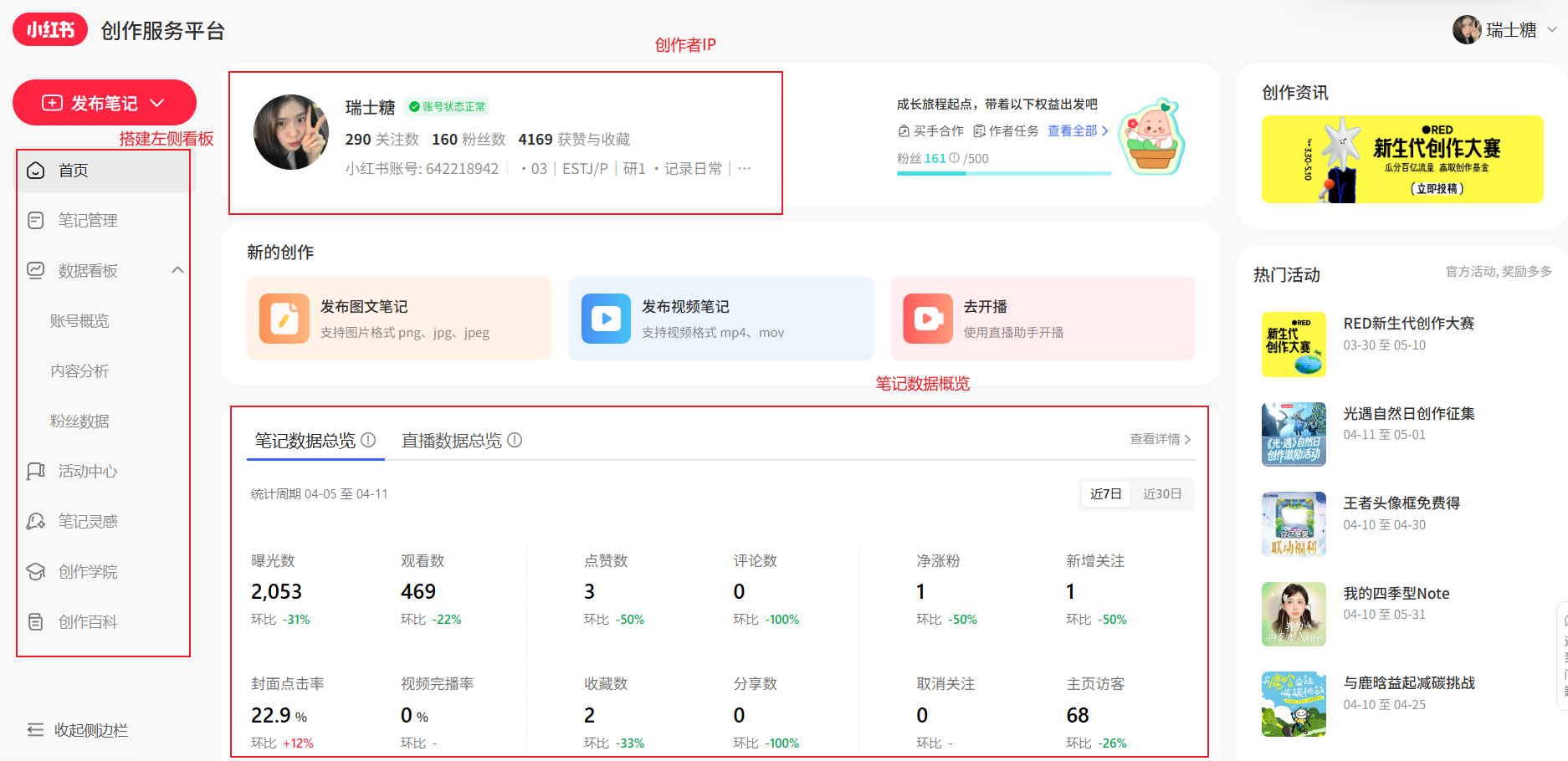
Task: Click the 新生代创作大赛 yellow banner
Action: [x=1402, y=159]
